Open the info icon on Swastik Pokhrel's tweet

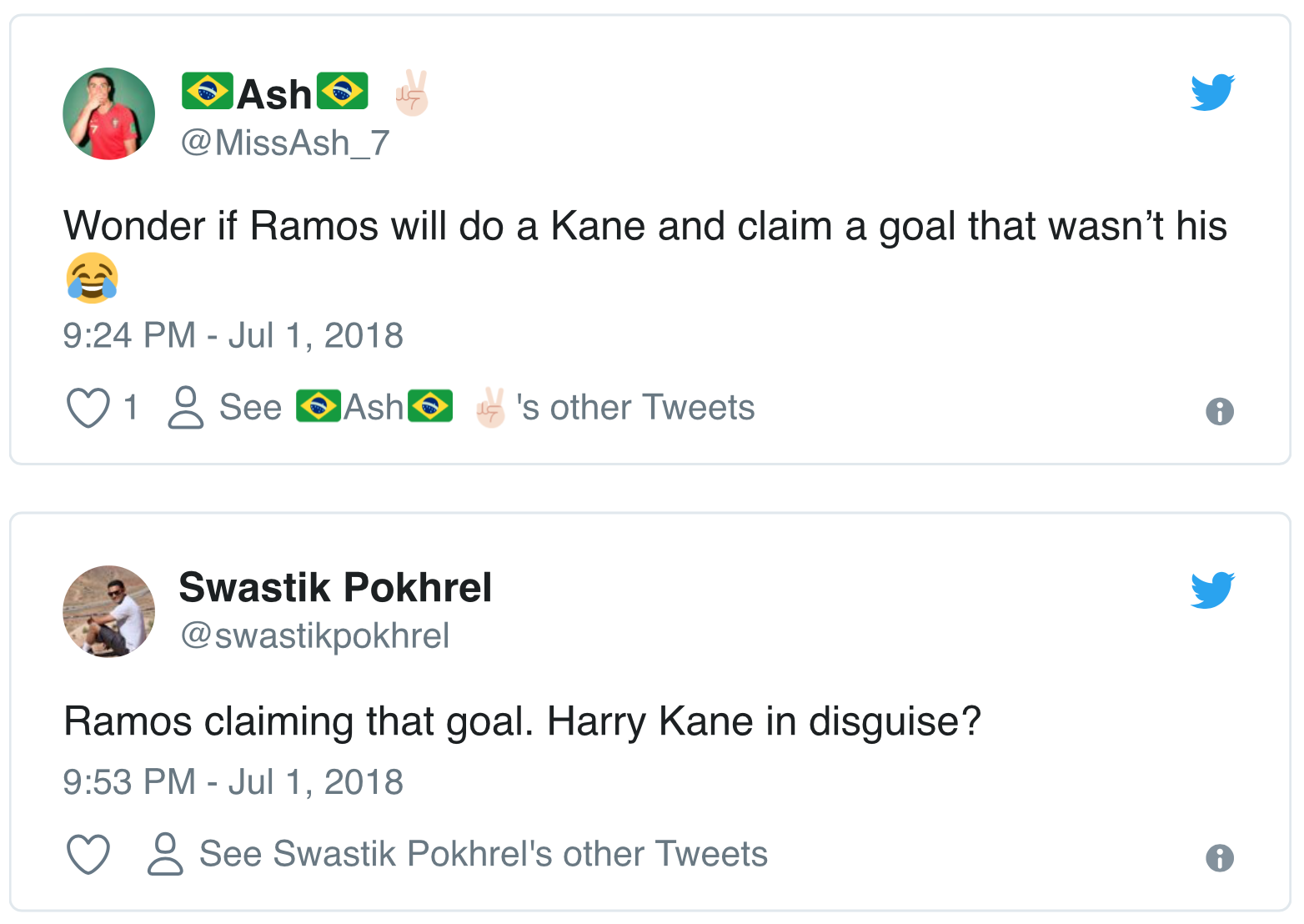point(1219,857)
